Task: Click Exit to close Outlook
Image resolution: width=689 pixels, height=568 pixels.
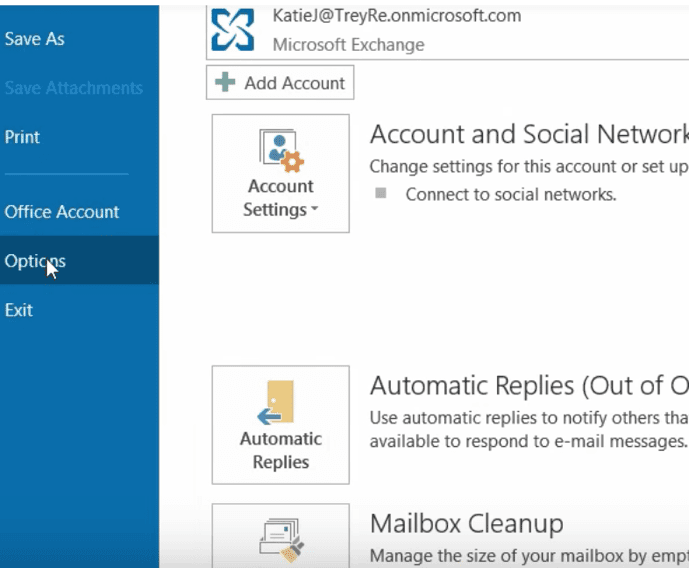Action: [19, 310]
